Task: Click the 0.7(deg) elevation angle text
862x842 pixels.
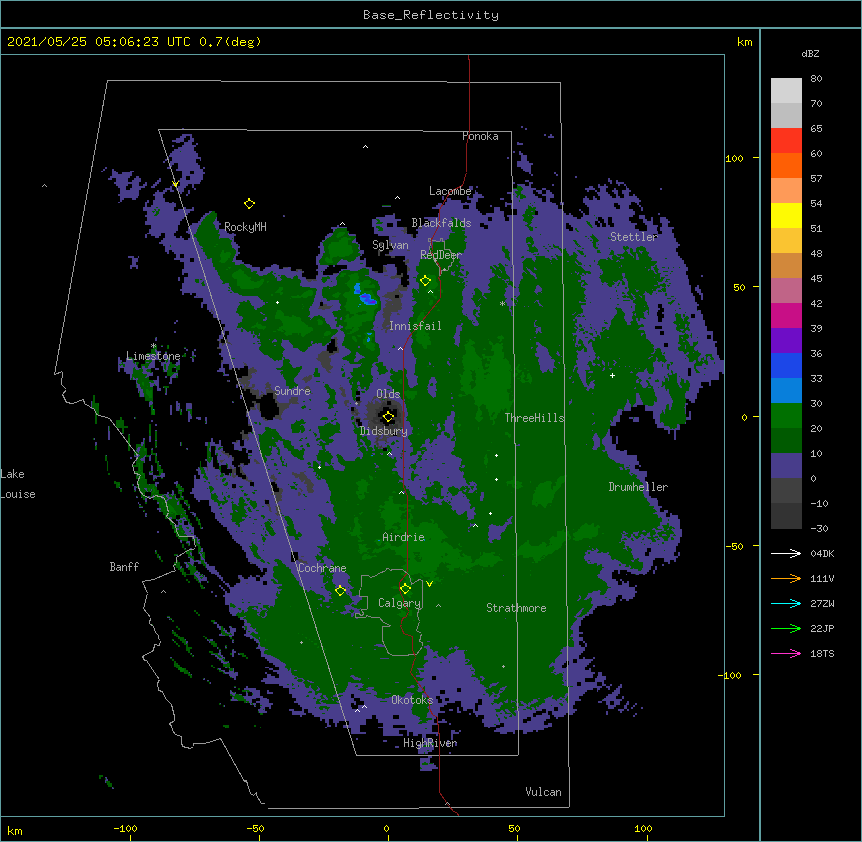Action: coord(230,42)
